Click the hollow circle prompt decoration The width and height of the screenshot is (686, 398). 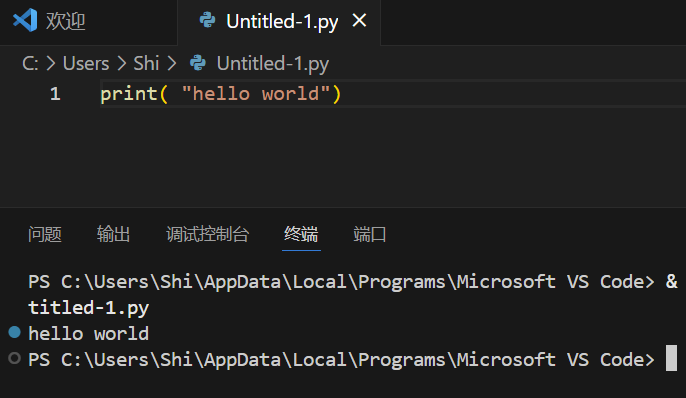click(x=14, y=359)
